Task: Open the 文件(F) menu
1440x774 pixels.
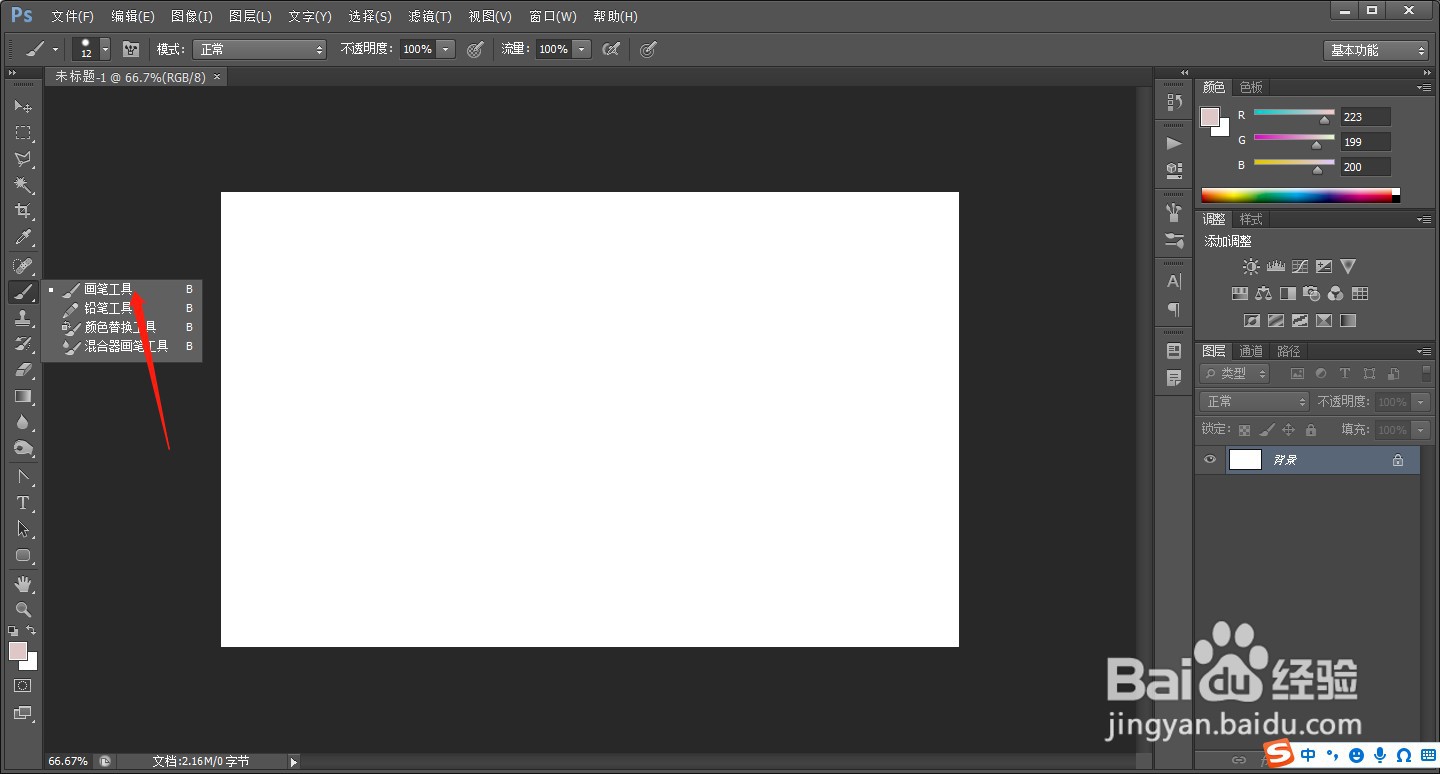Action: coord(72,17)
